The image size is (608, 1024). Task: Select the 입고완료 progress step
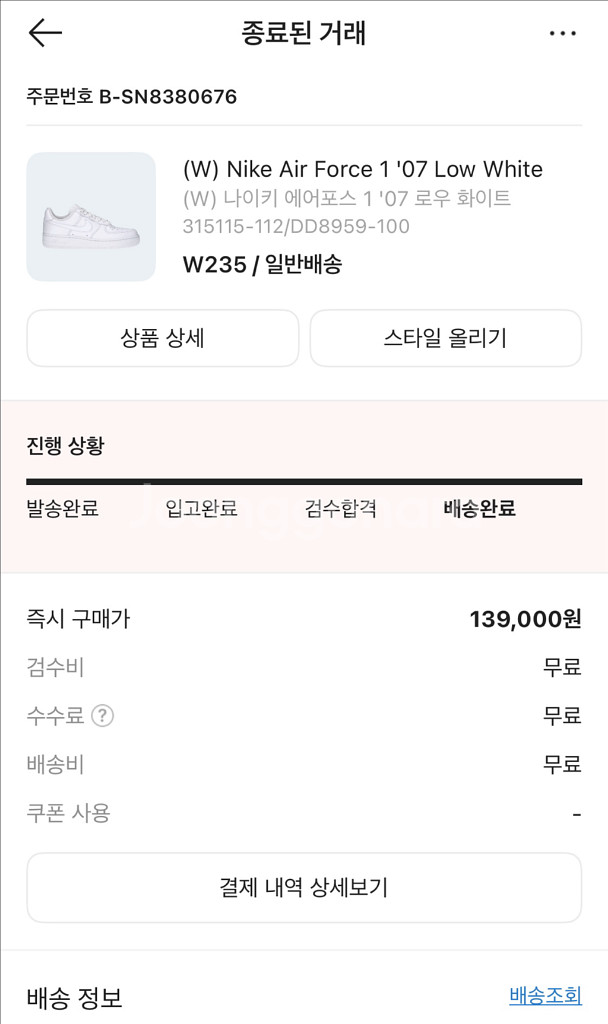[x=201, y=508]
